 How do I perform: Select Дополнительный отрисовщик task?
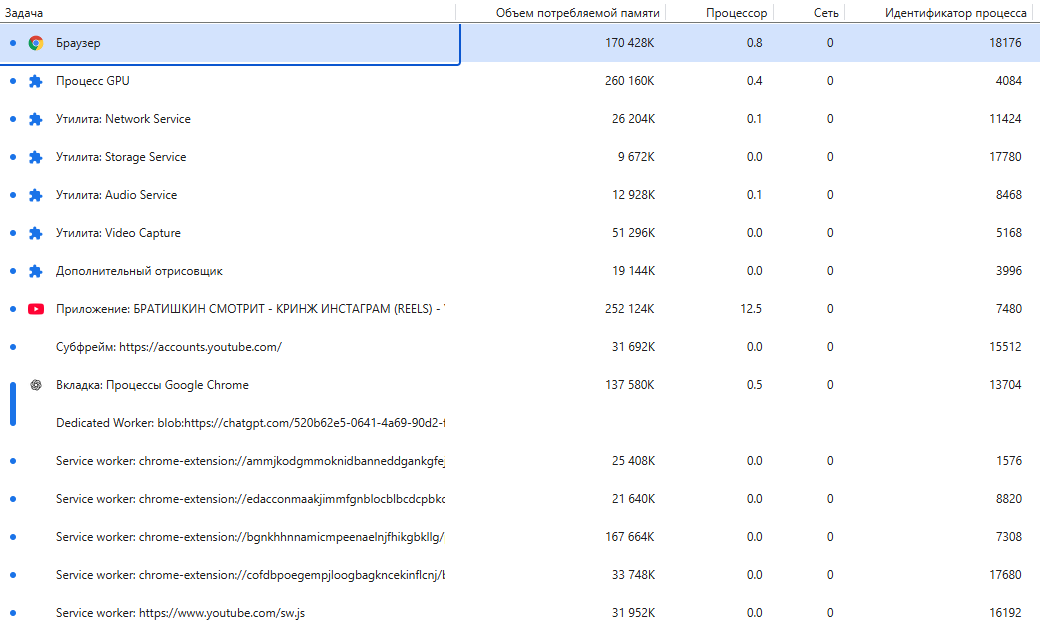(520, 271)
